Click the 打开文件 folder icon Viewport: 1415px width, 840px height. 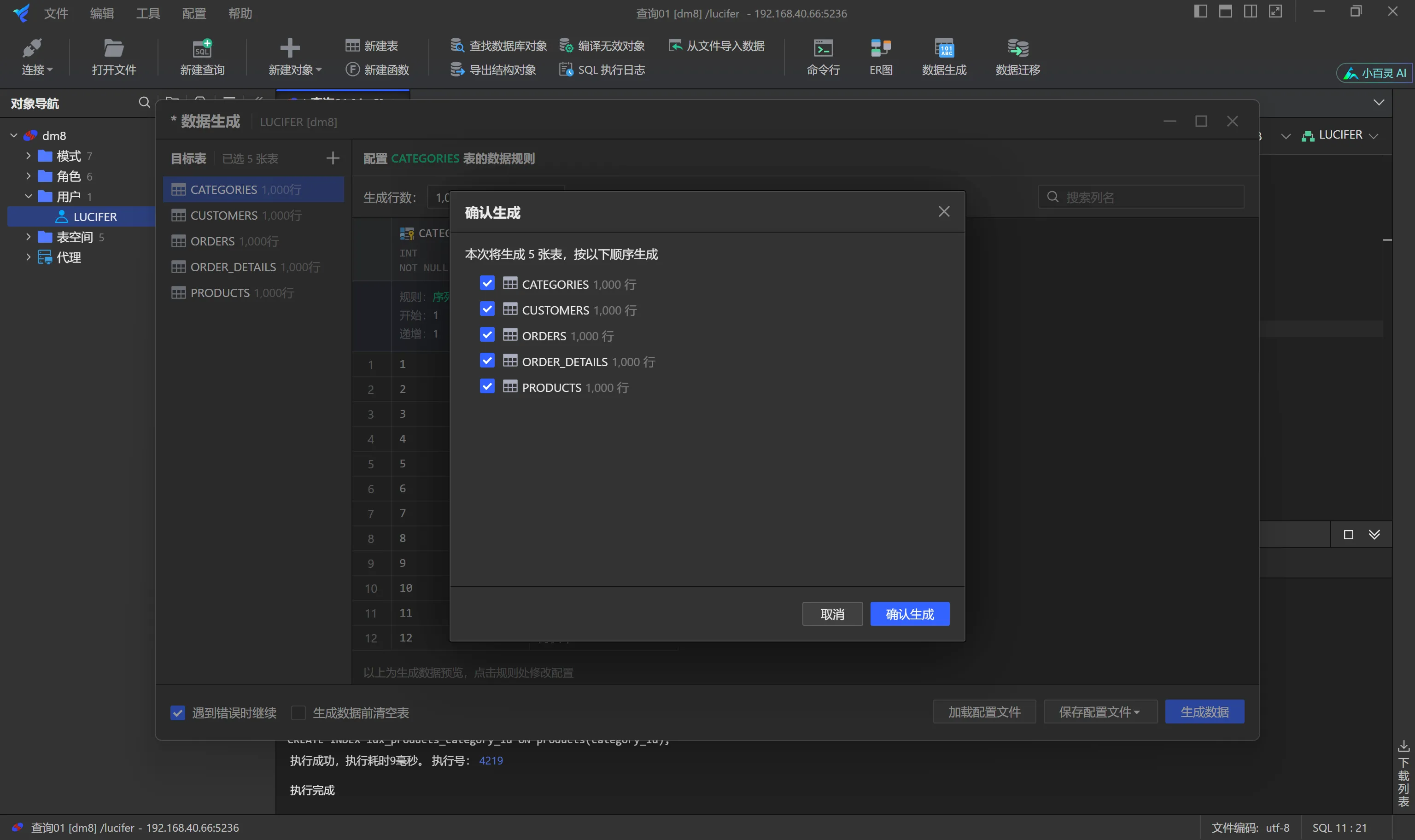coord(114,49)
